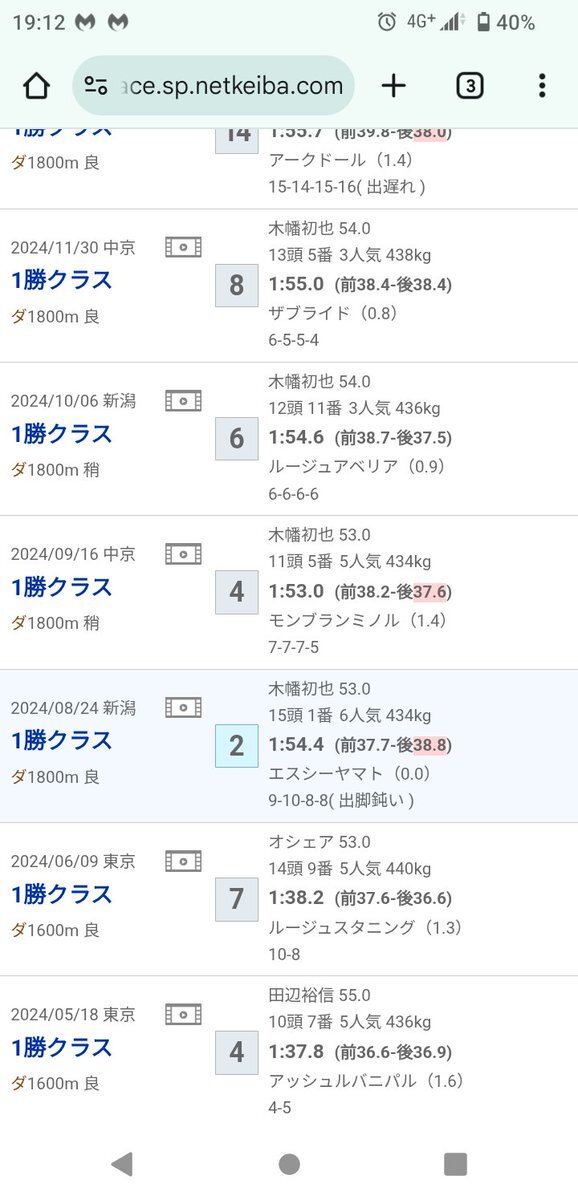The image size is (578, 1200).
Task: Open Chrome three-dot overflow menu
Action: (542, 86)
